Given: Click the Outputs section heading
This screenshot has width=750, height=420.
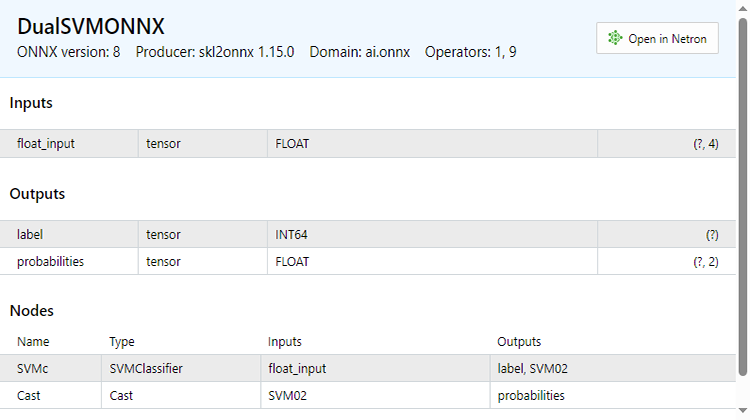Looking at the screenshot, I should click(x=37, y=194).
